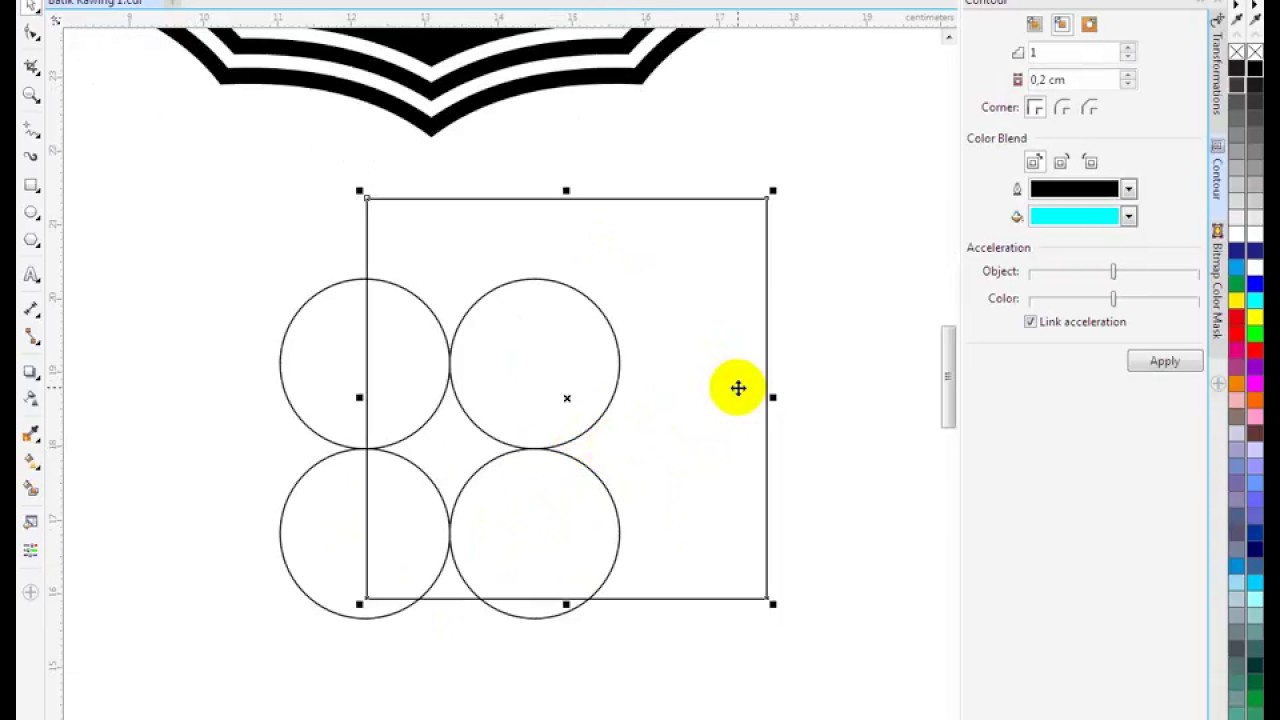Click the Object acceleration slider
Screen dimensions: 1280x720
pos(1113,272)
